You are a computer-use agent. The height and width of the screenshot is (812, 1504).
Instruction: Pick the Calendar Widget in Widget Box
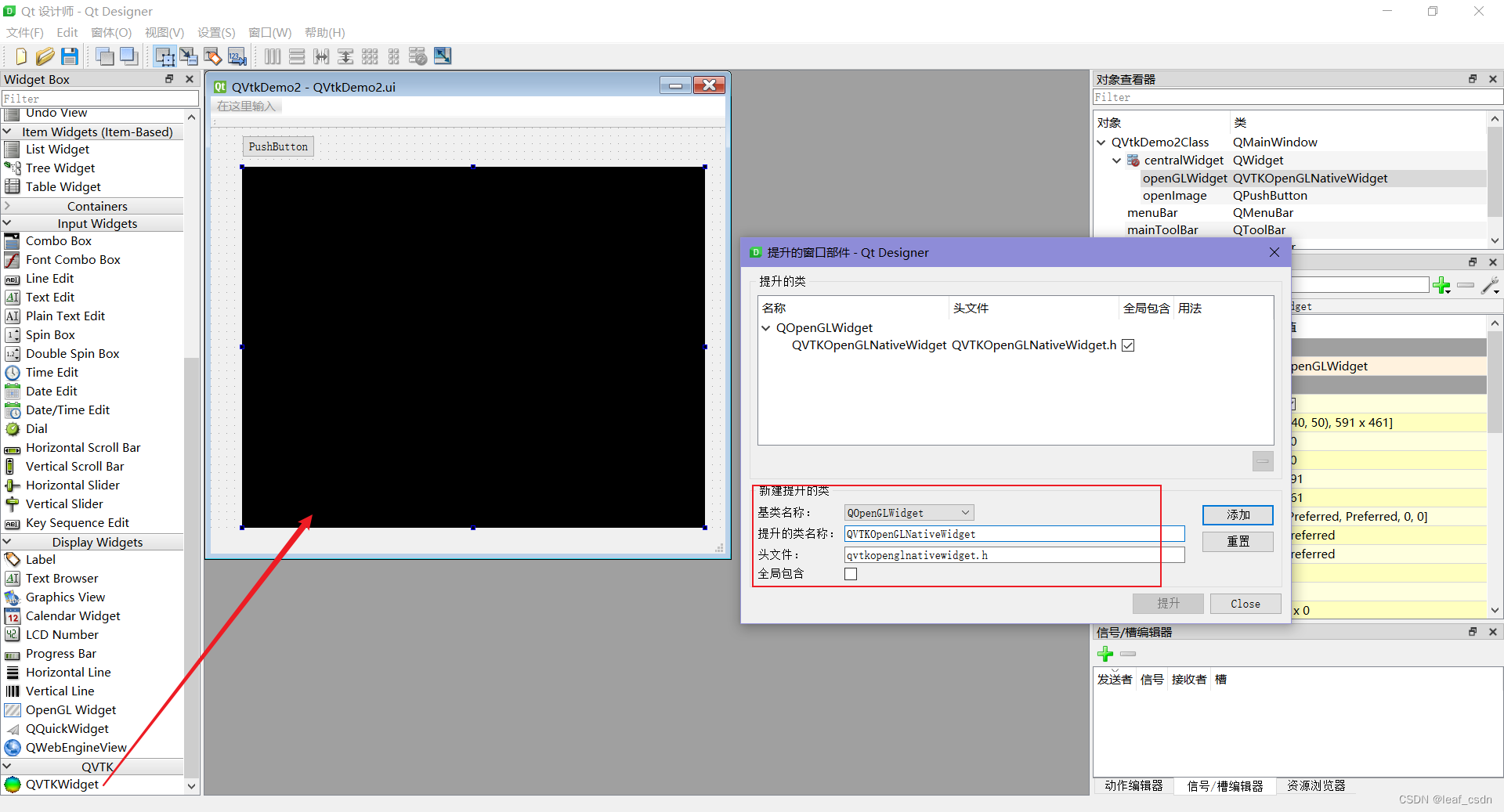coord(73,615)
